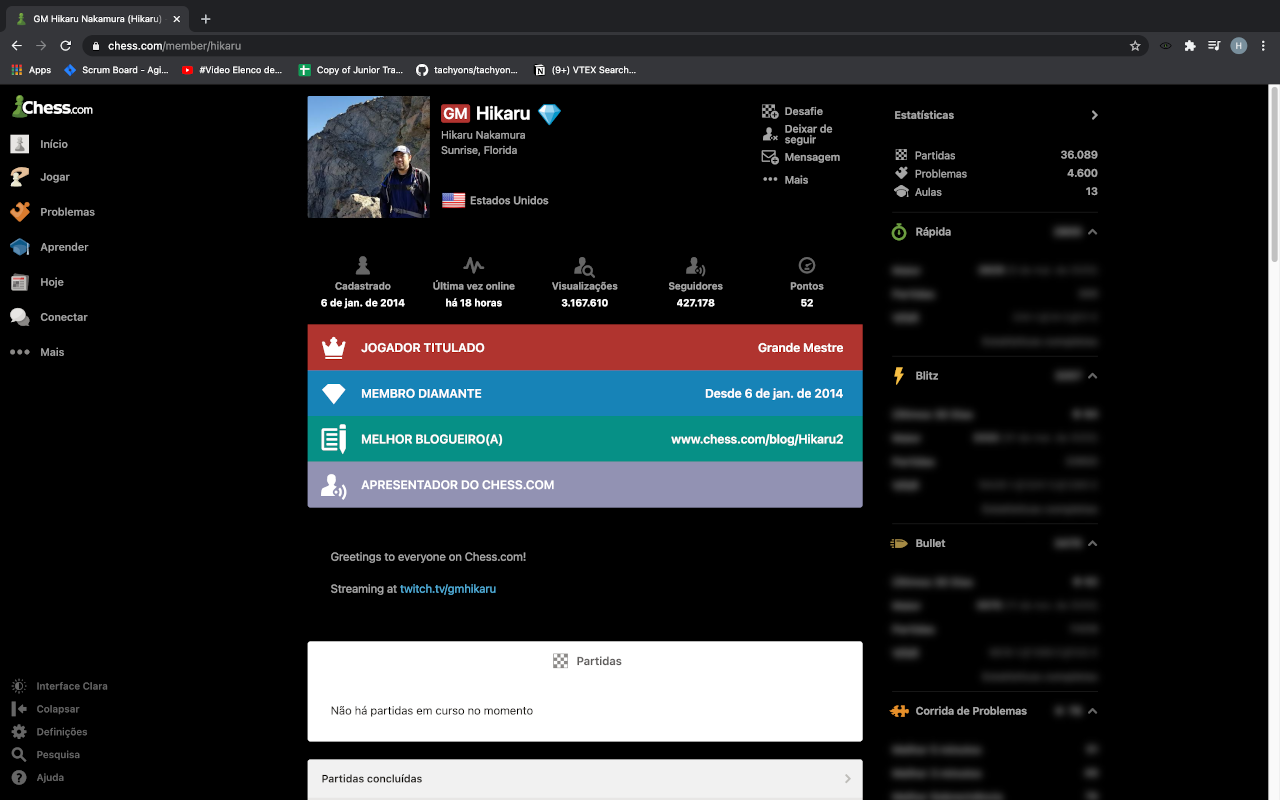1280x800 pixels.
Task: Click the Aulas statistics row
Action: [996, 191]
